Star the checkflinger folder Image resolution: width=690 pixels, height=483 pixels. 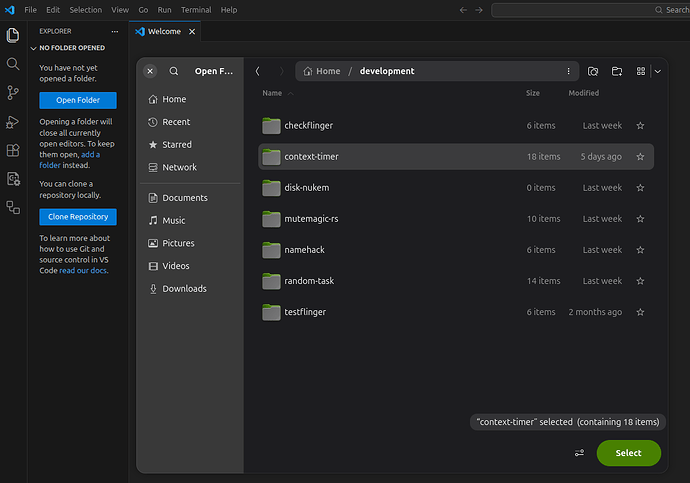tap(640, 126)
